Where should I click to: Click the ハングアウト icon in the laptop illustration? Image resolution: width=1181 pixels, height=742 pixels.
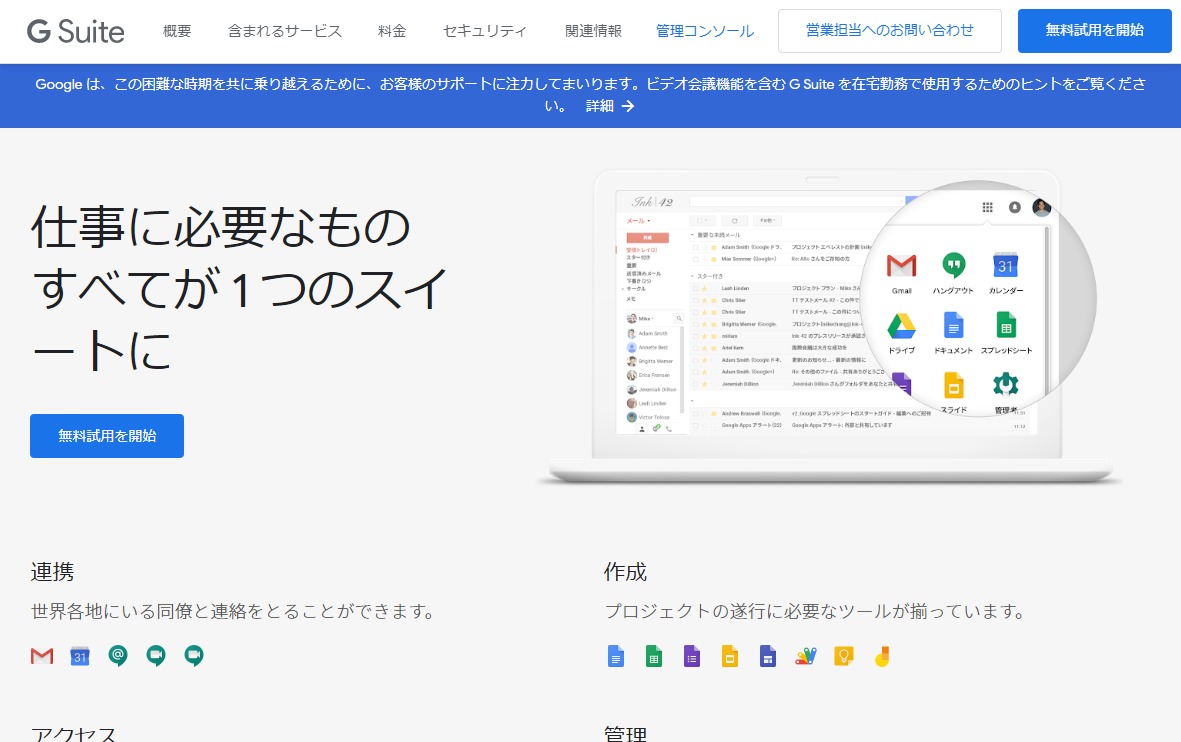[x=954, y=264]
